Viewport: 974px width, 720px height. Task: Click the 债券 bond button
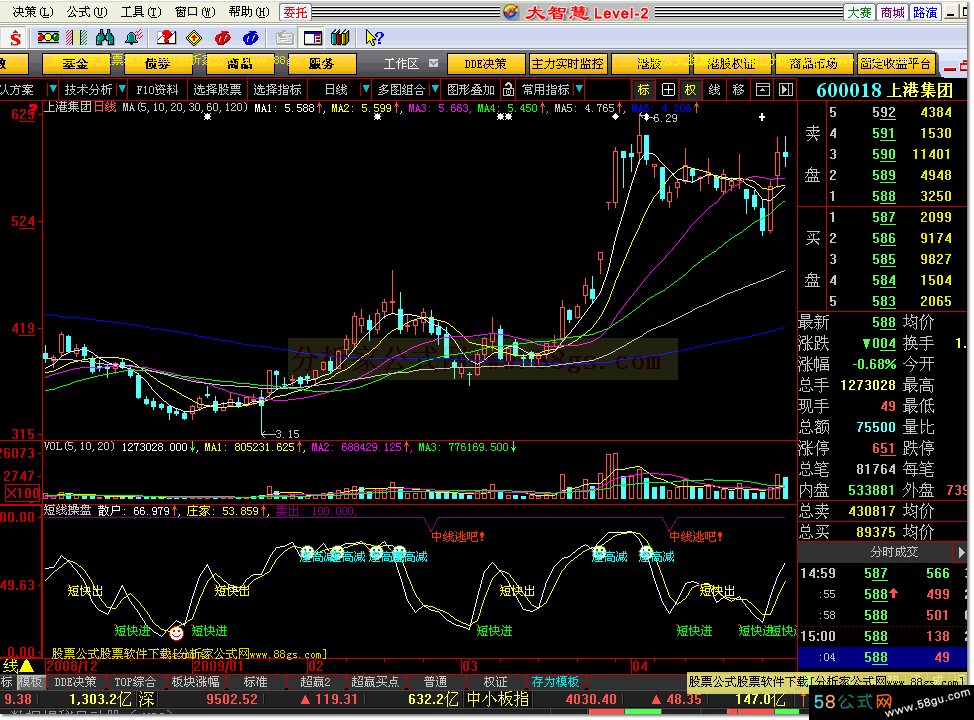(157, 64)
